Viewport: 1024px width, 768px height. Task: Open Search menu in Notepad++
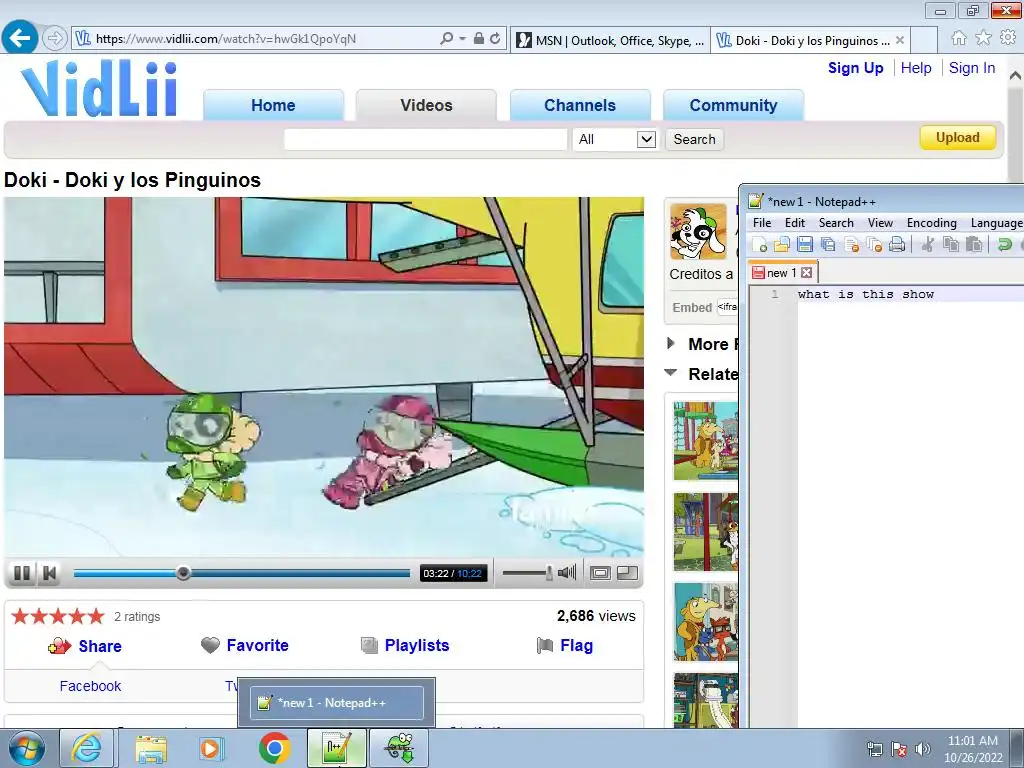point(836,223)
